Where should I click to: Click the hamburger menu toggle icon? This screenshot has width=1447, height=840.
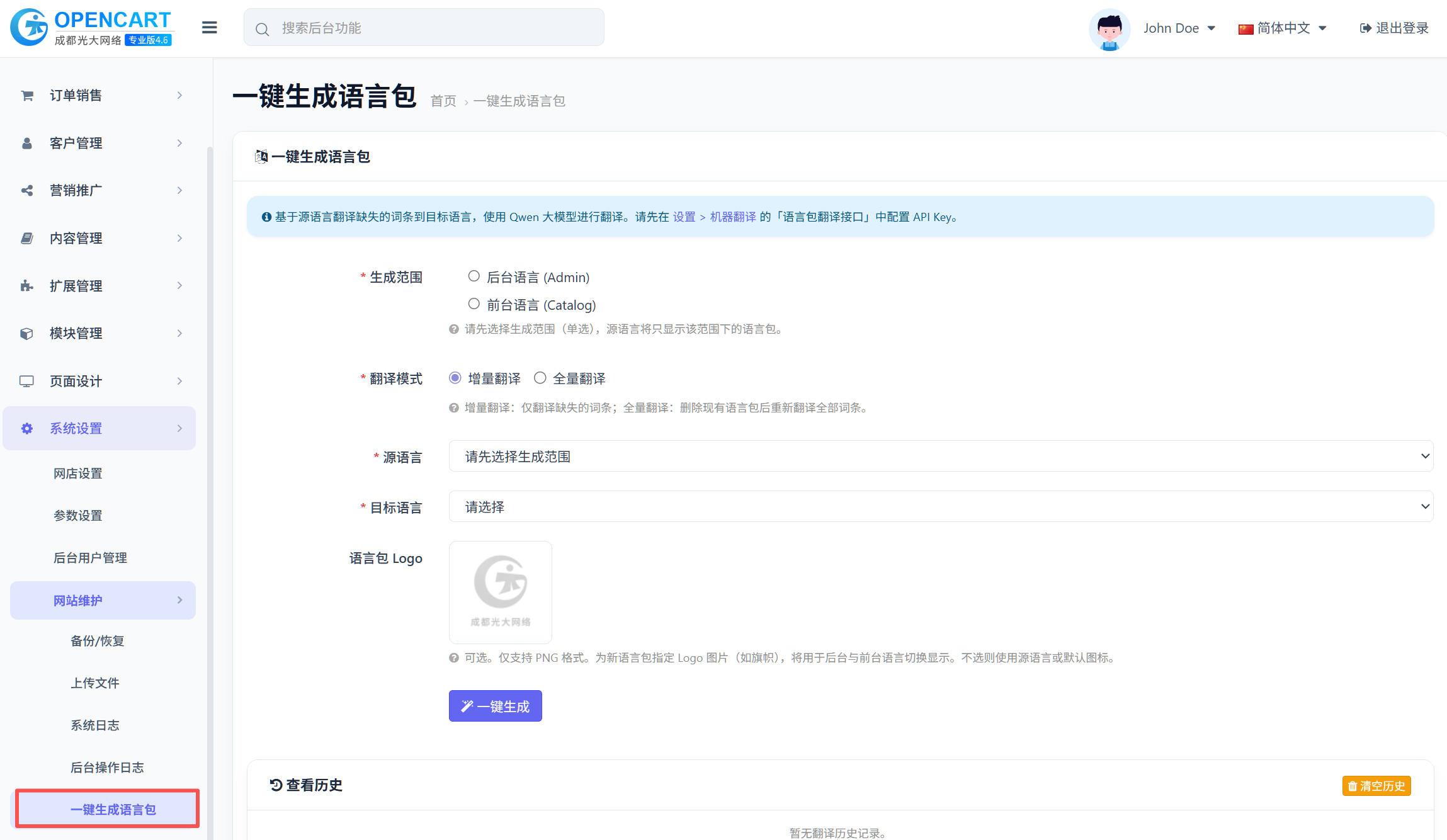point(209,28)
